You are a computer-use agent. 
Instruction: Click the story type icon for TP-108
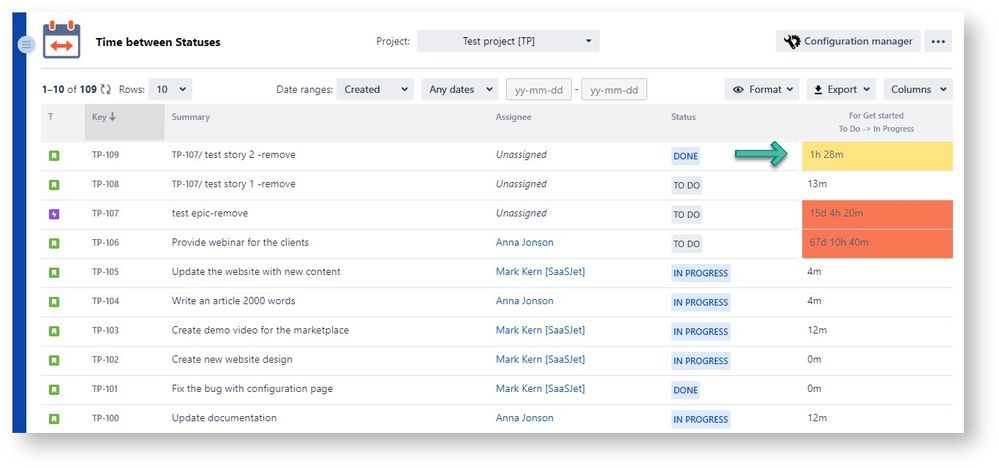(54, 185)
